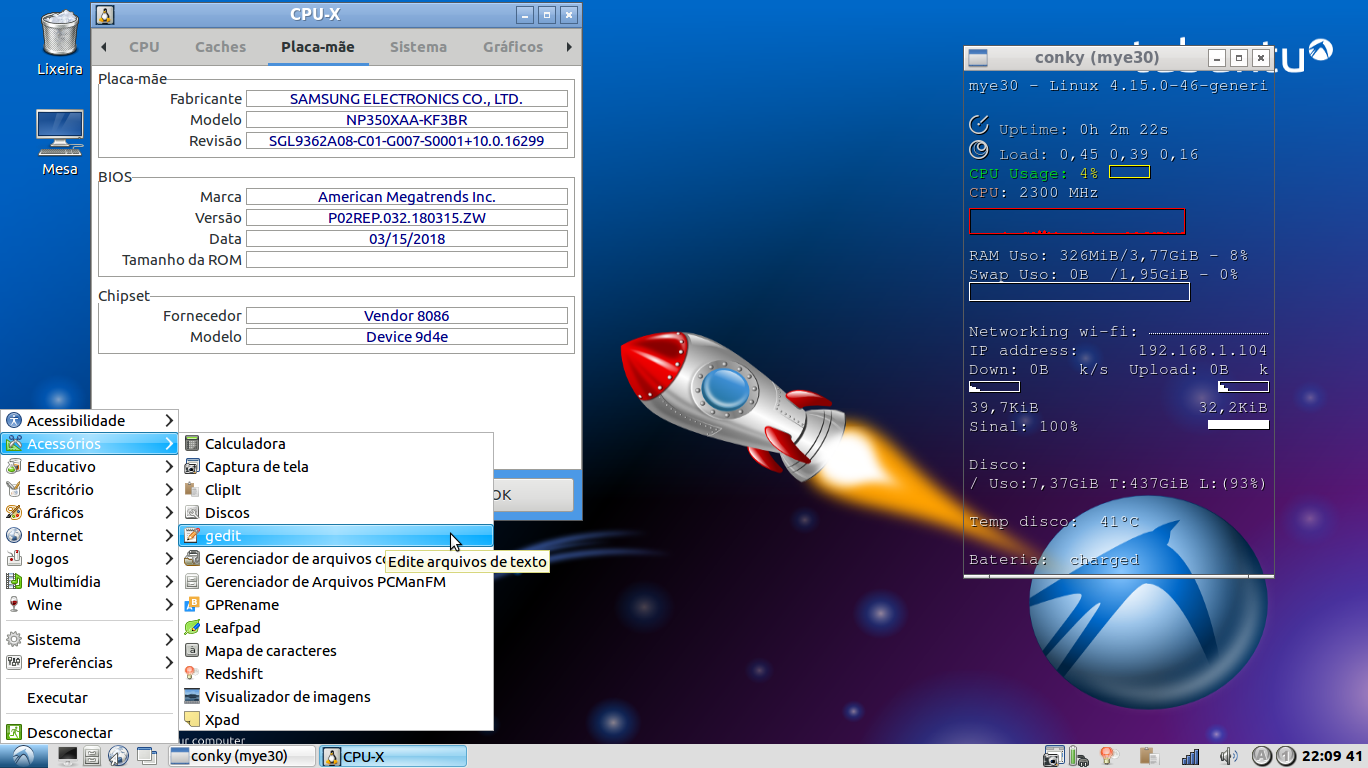Open the Redshift lightbulb tray icon
Image resolution: width=1368 pixels, height=768 pixels.
point(1107,756)
